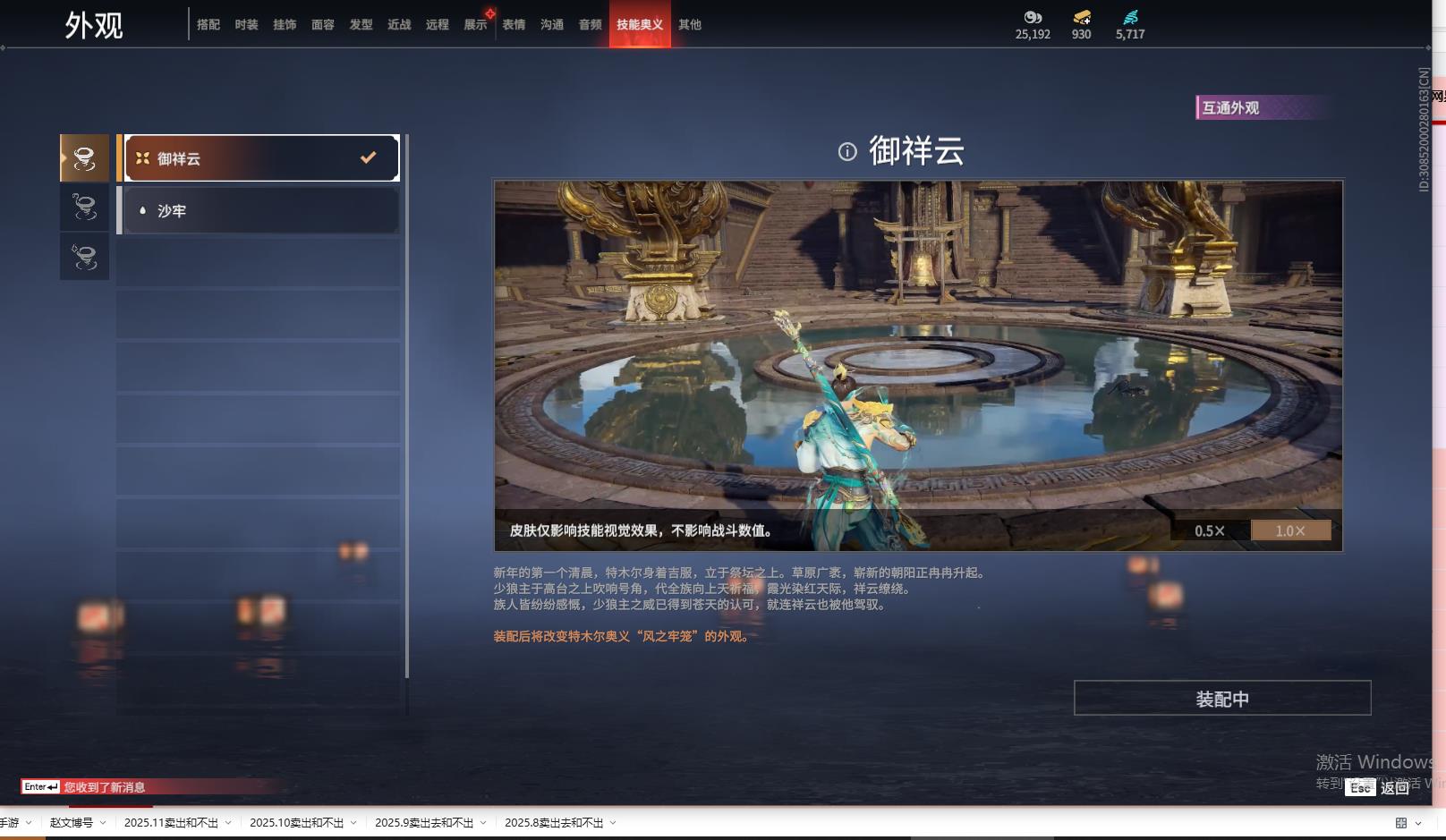Viewport: 1446px width, 840px height.
Task: Click the grid view icon in bottom bar
Action: (1401, 823)
